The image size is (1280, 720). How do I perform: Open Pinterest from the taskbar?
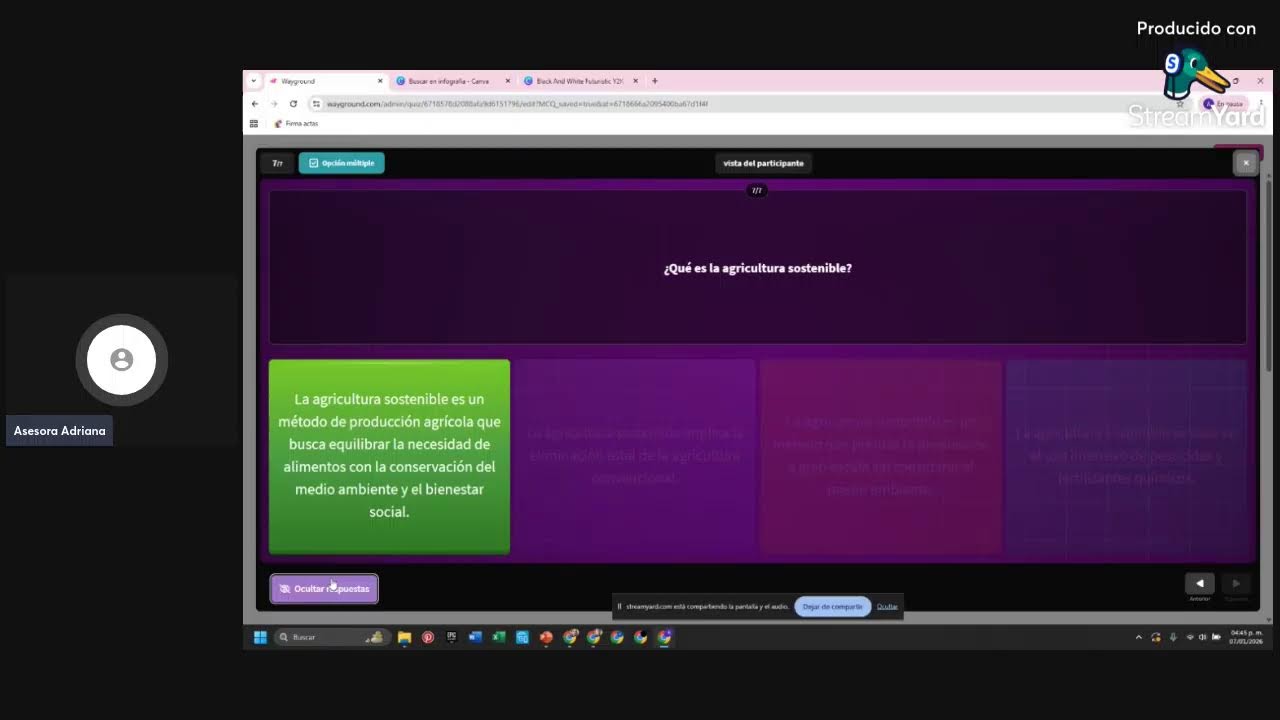pyautogui.click(x=428, y=637)
